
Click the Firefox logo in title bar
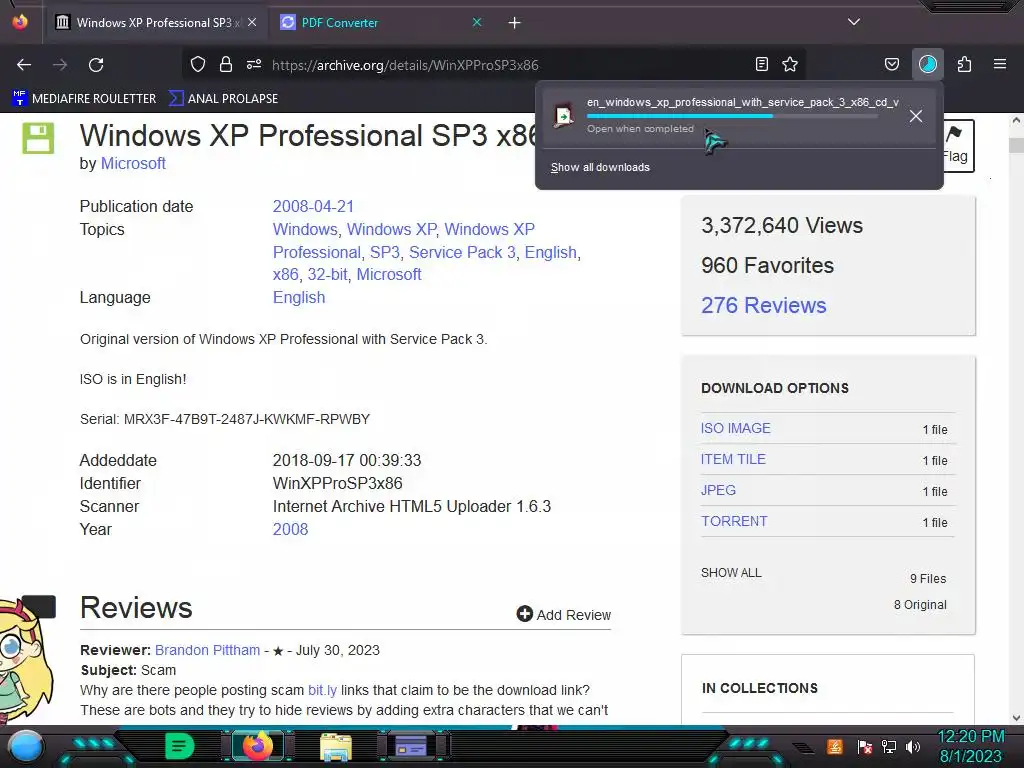coord(20,22)
